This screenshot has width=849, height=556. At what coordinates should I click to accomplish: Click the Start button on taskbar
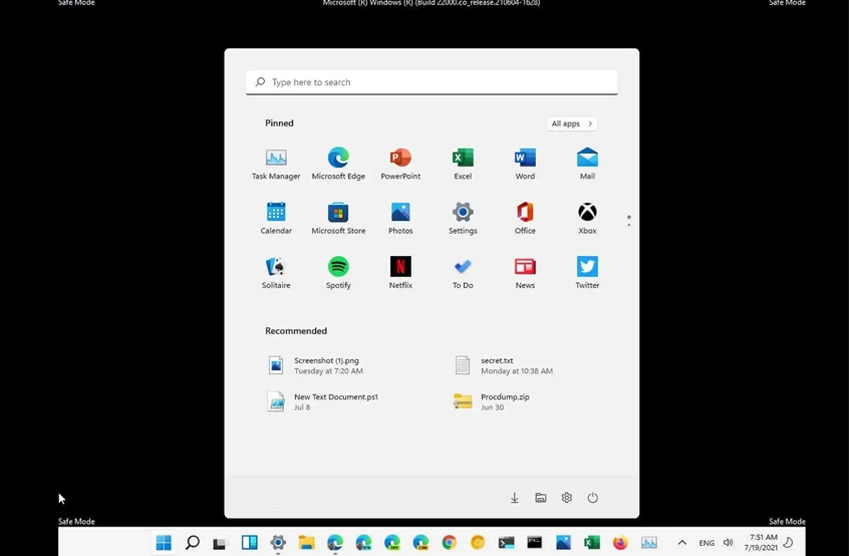(x=164, y=543)
